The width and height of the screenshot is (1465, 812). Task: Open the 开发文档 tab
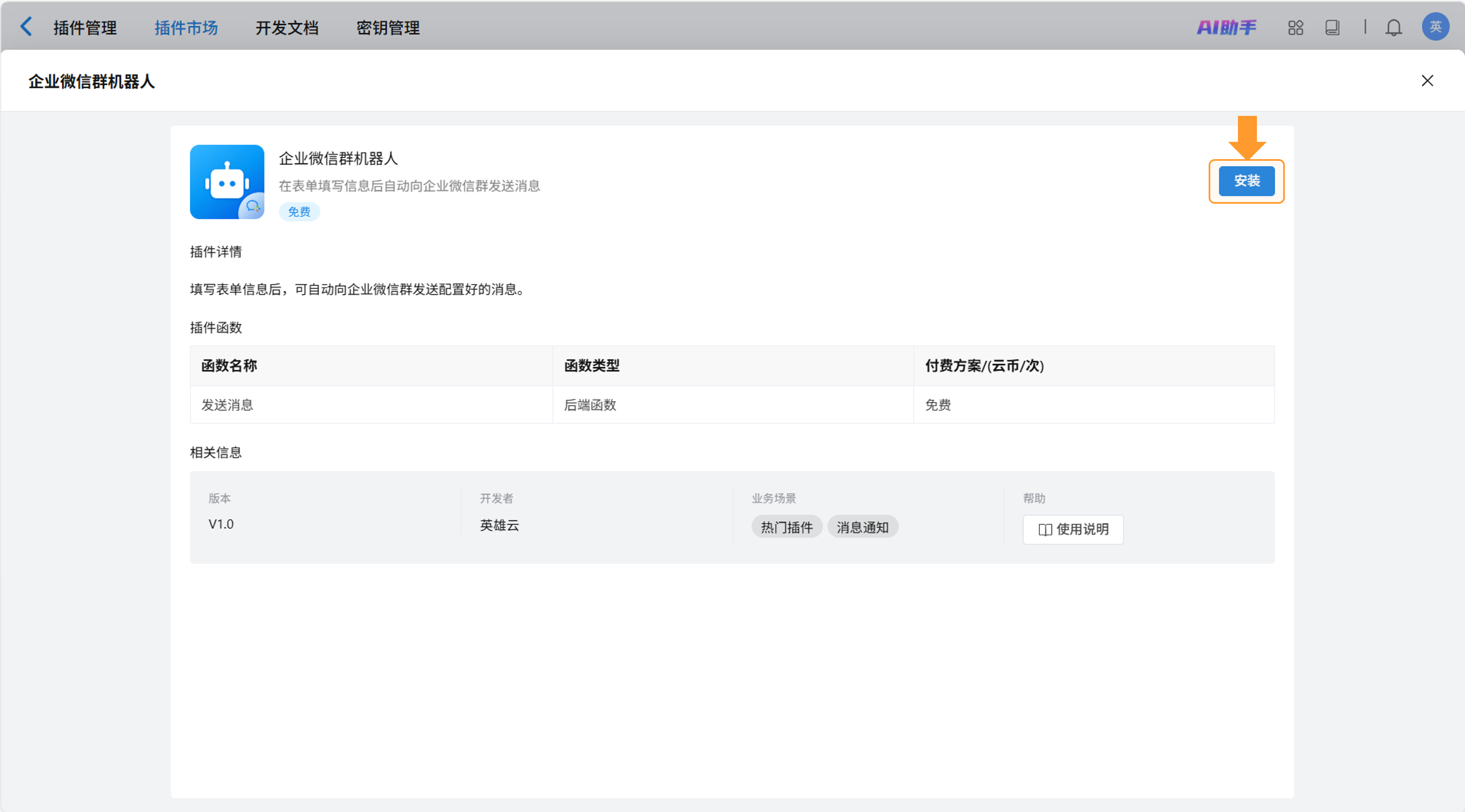(x=287, y=28)
